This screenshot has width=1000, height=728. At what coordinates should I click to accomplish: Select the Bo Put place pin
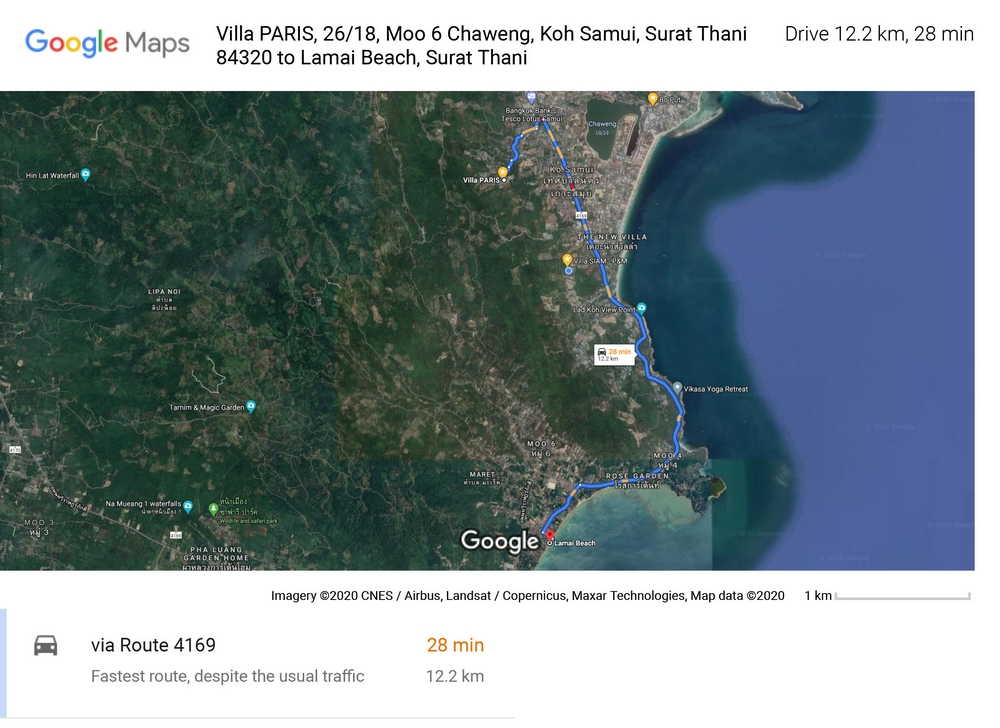pos(652,97)
